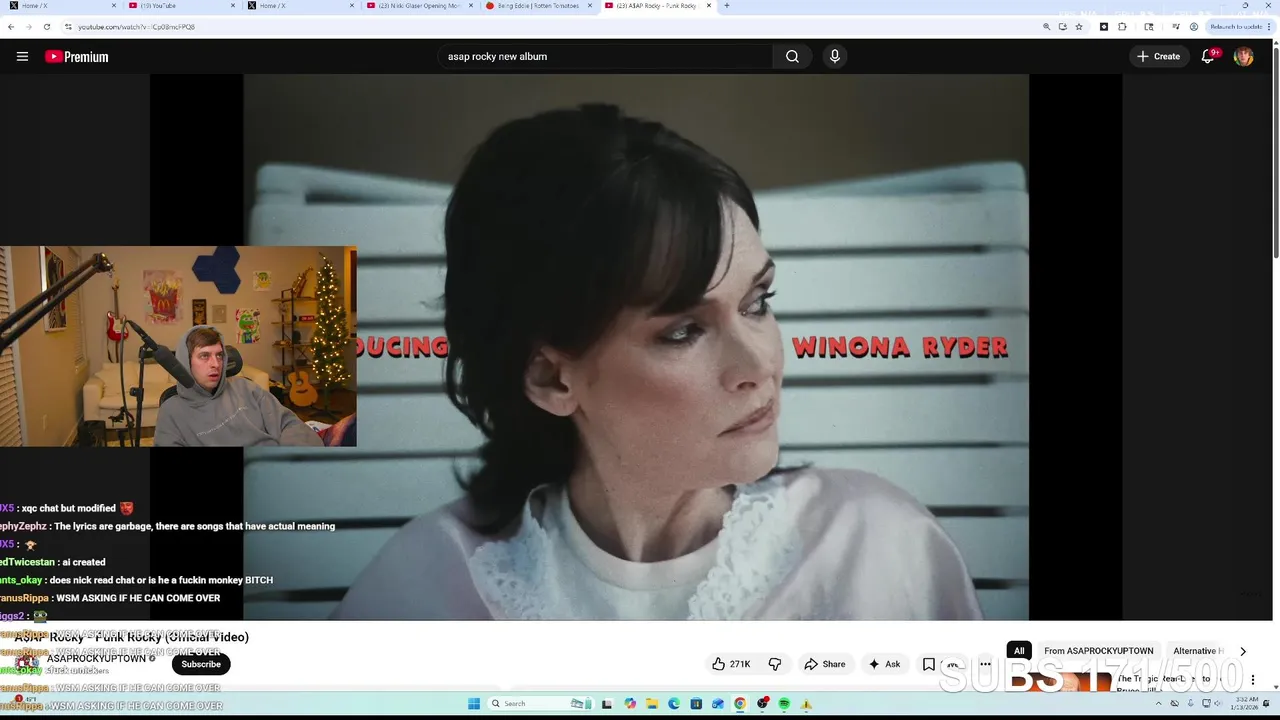Reload the page
The width and height of the screenshot is (1280, 720).
(x=46, y=27)
